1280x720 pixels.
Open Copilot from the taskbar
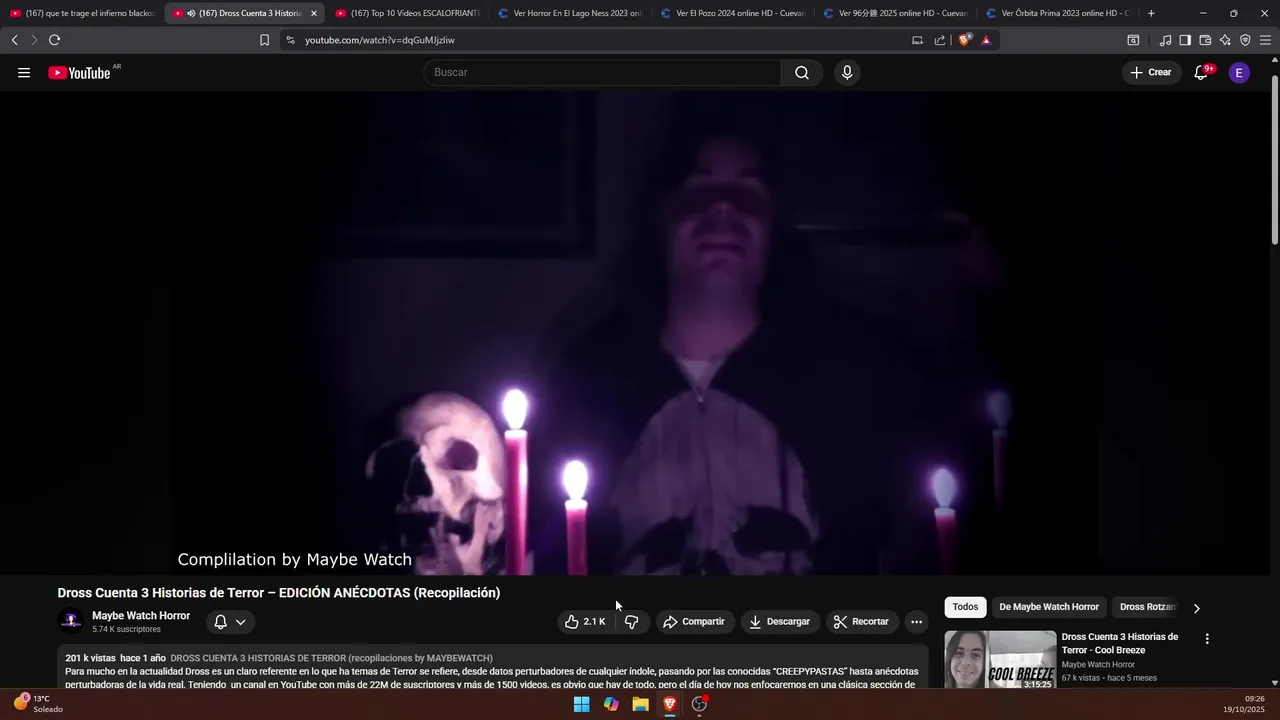[611, 704]
